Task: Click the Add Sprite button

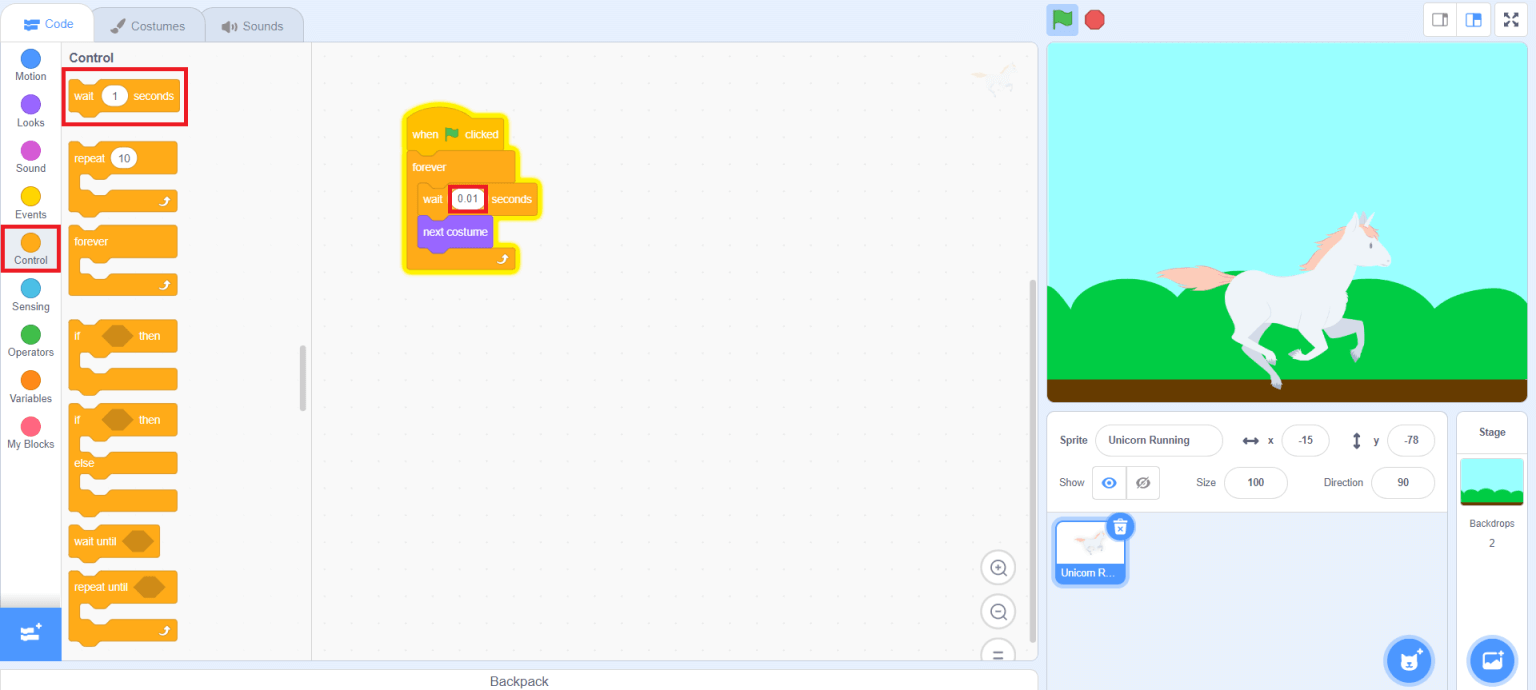Action: pos(1409,660)
